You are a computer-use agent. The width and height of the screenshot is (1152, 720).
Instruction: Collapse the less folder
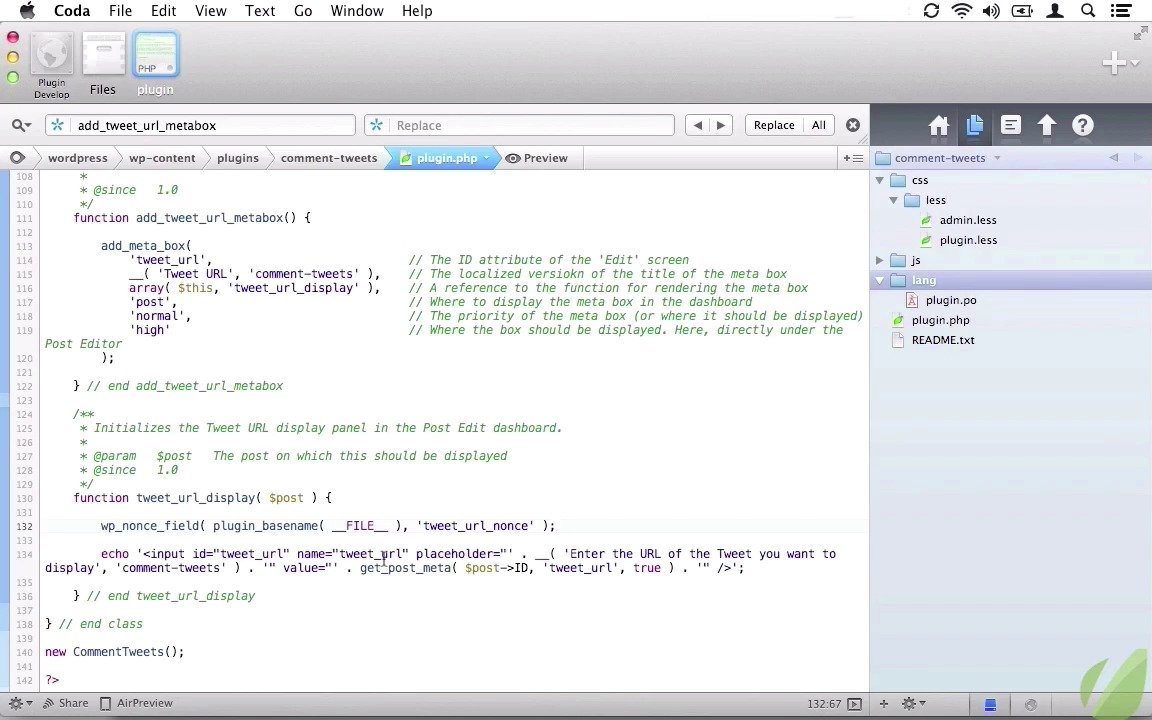pos(893,200)
